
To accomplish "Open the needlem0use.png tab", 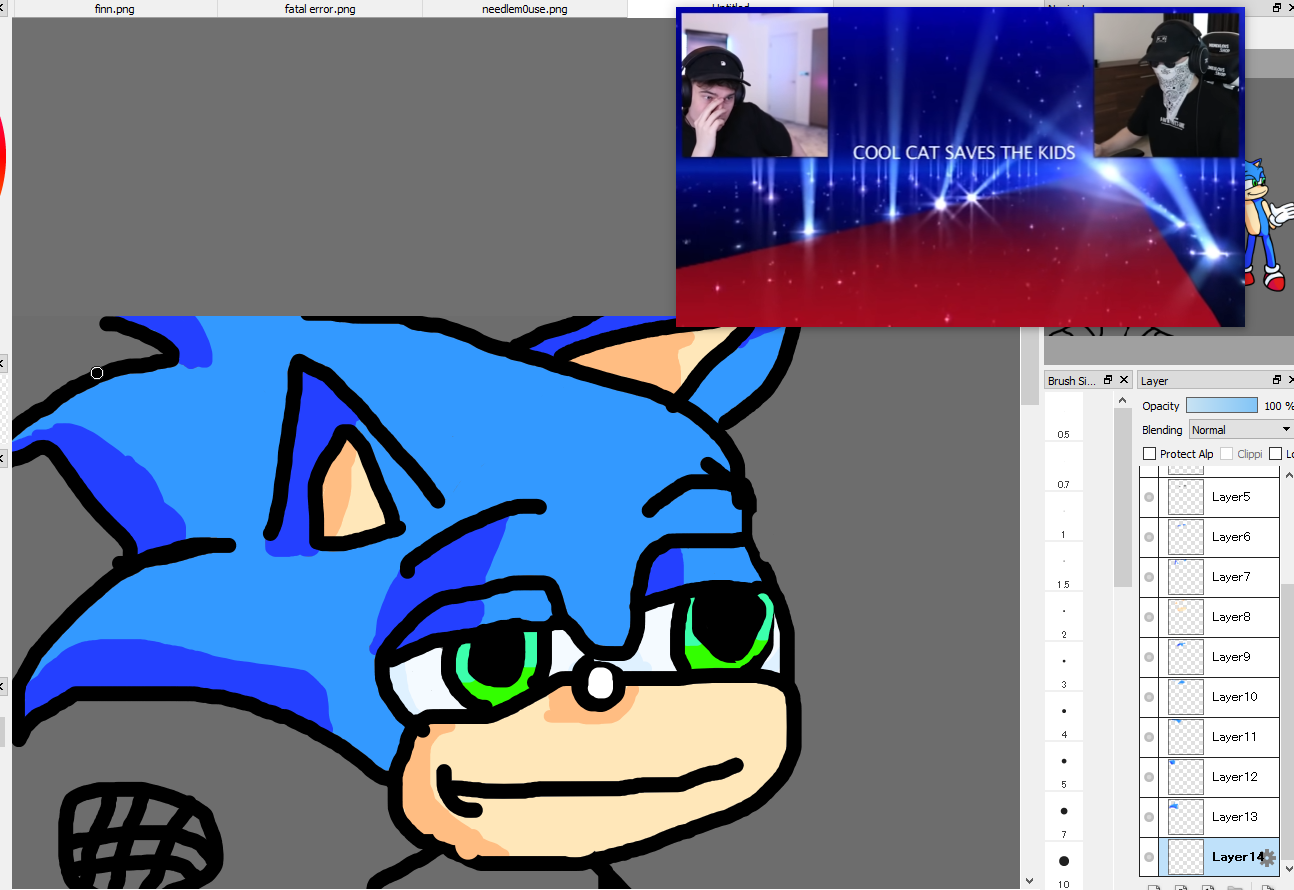I will point(525,9).
